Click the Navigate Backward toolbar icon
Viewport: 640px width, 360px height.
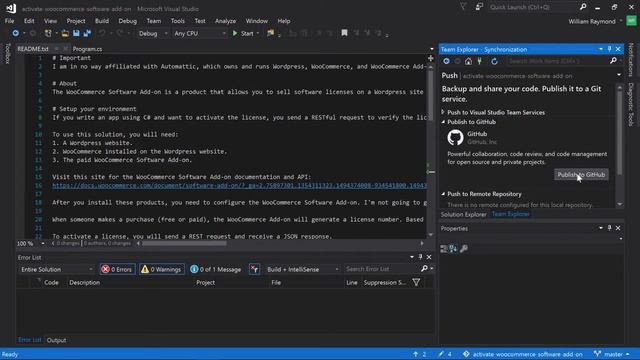coord(16,33)
